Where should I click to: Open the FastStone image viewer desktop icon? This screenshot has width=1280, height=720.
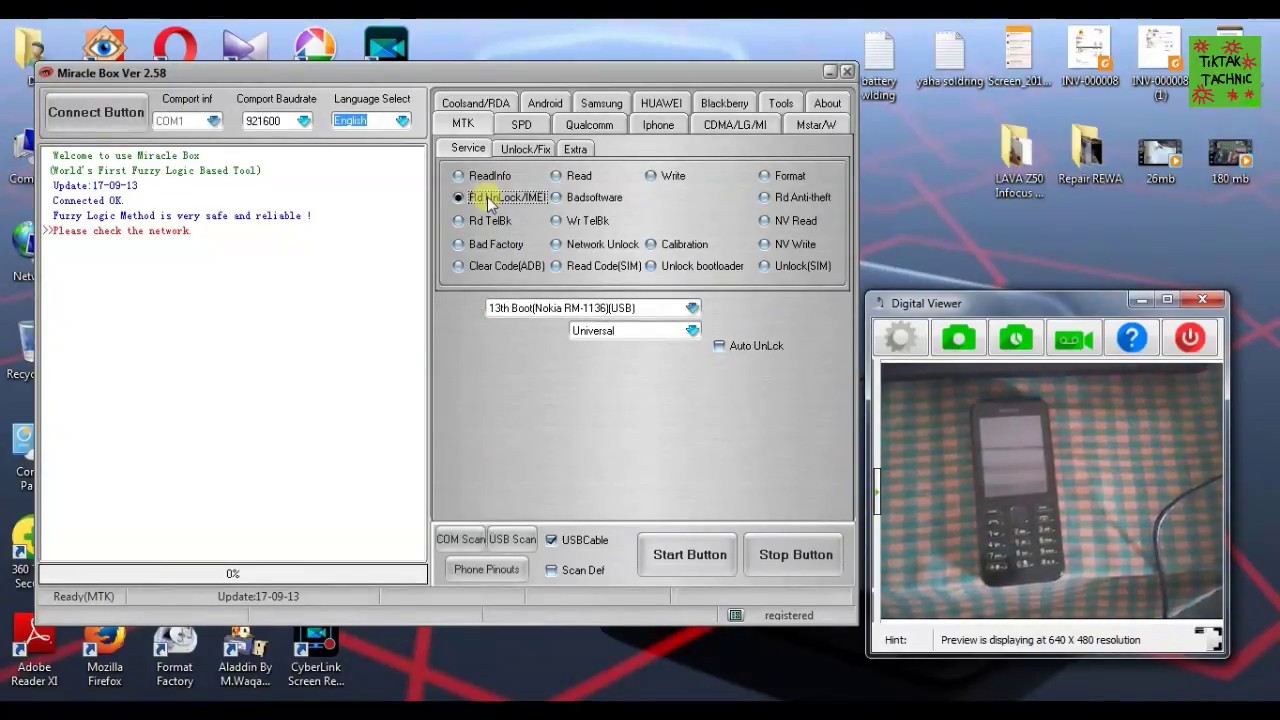point(105,46)
